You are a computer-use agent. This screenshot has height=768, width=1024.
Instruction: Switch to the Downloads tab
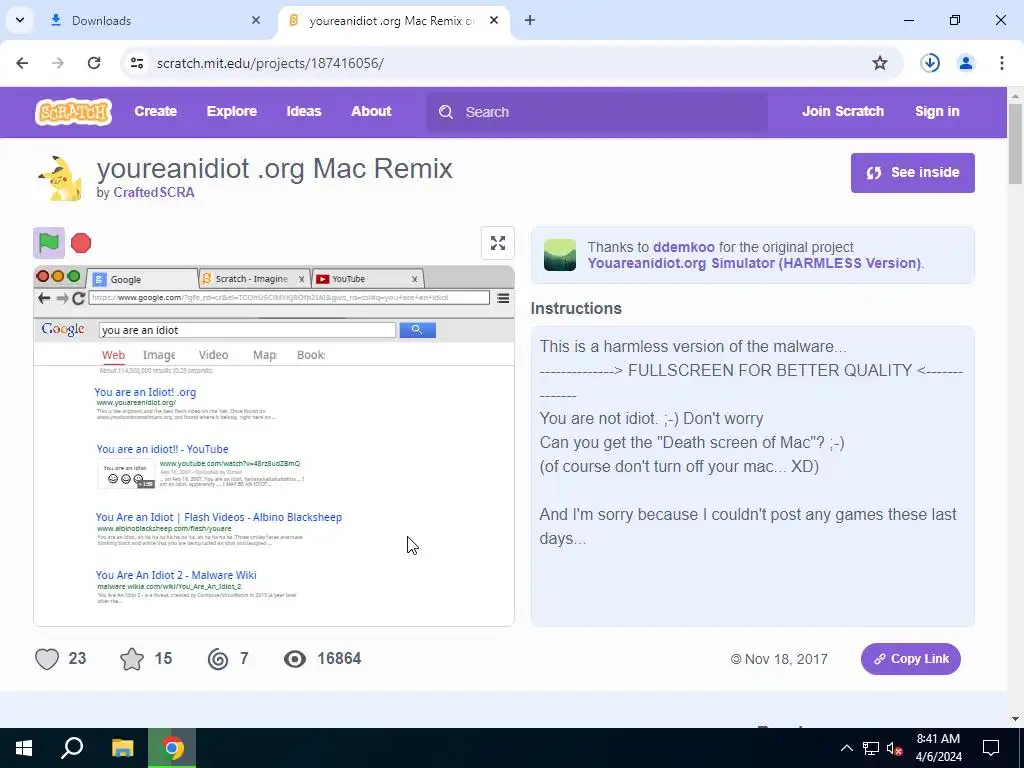point(156,20)
